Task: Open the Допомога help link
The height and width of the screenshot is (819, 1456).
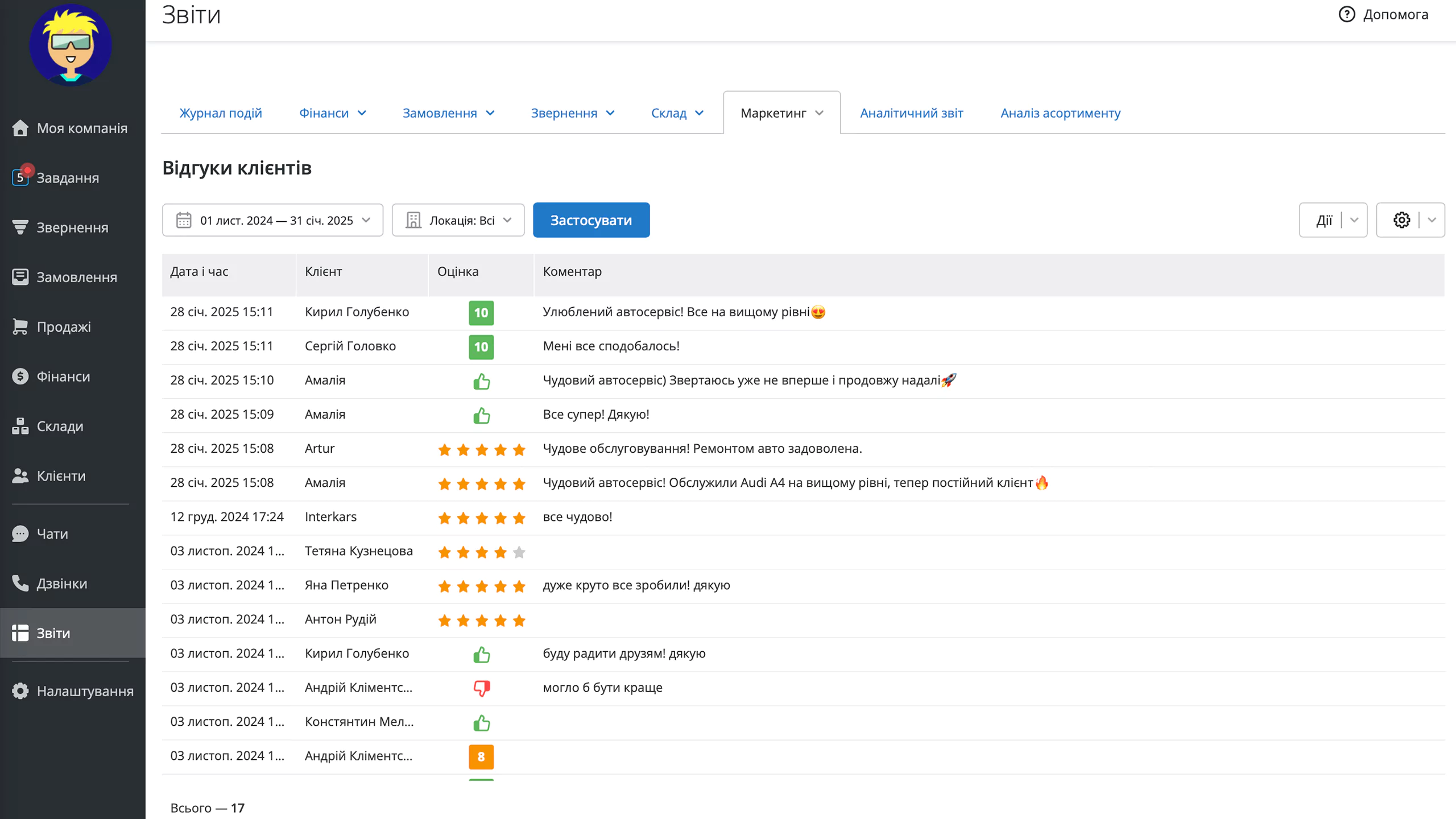Action: pos(1383,14)
